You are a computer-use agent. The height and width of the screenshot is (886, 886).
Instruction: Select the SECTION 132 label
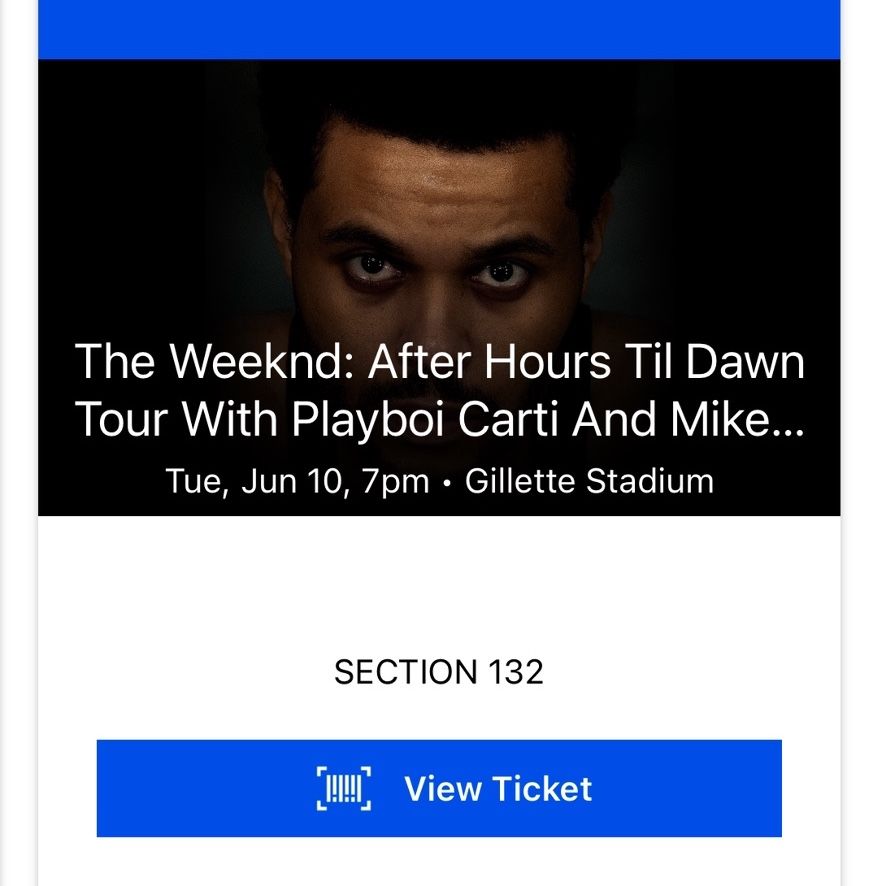tap(439, 672)
